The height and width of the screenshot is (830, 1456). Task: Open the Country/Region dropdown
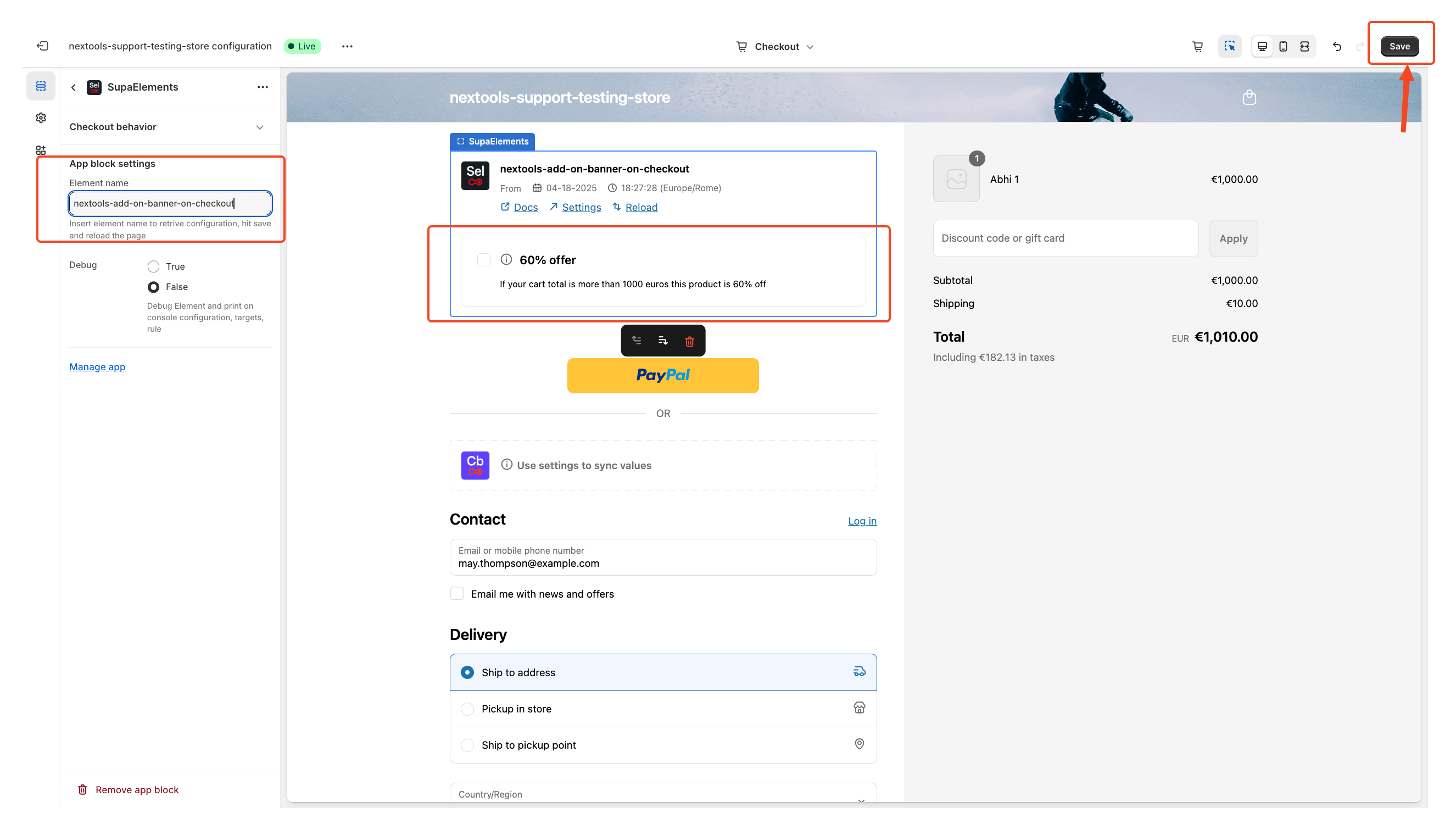(x=663, y=794)
